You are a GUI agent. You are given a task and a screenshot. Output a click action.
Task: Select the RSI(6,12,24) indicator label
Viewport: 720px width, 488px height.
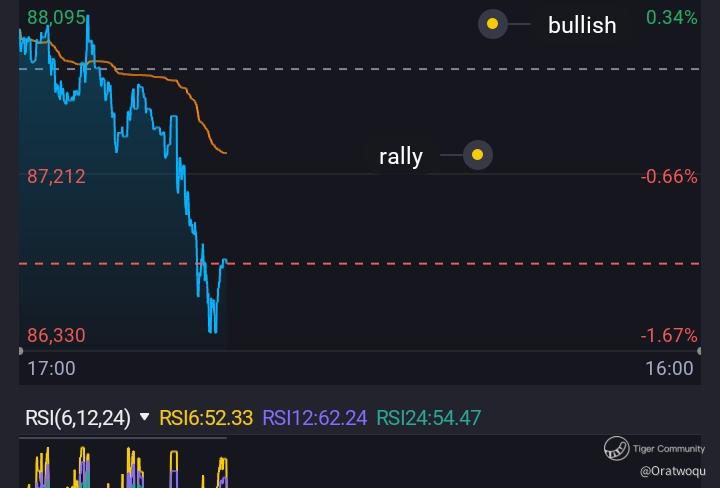78,418
